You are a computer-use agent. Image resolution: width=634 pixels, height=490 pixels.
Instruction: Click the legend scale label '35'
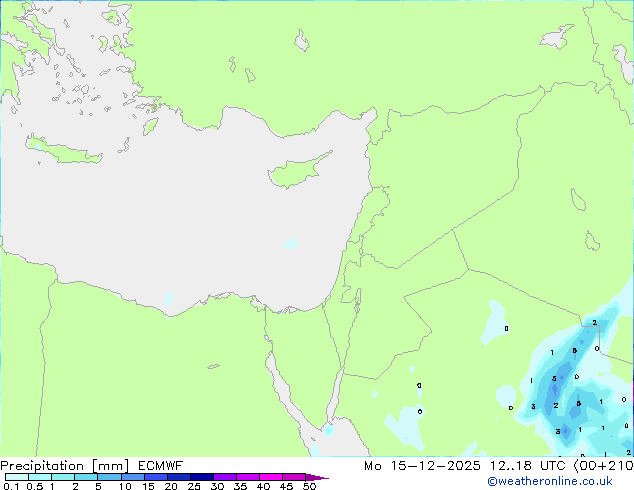pyautogui.click(x=240, y=486)
